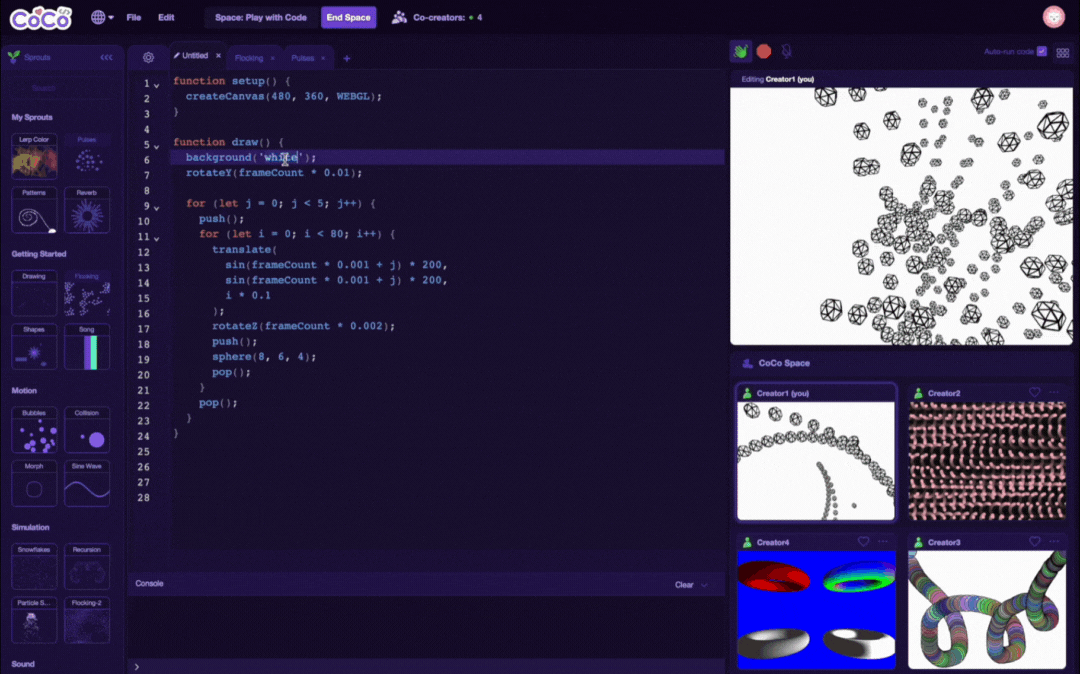Collapse the fold arrow at line 9
The height and width of the screenshot is (674, 1080).
[x=157, y=208]
